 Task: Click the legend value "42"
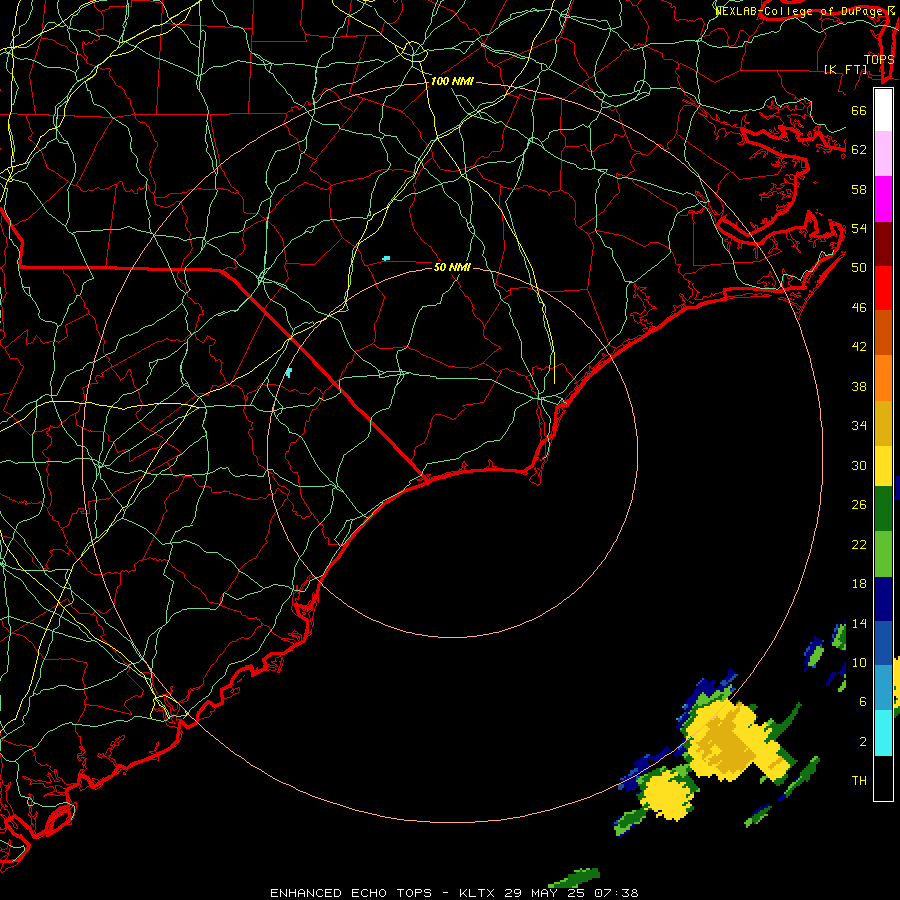coord(859,347)
